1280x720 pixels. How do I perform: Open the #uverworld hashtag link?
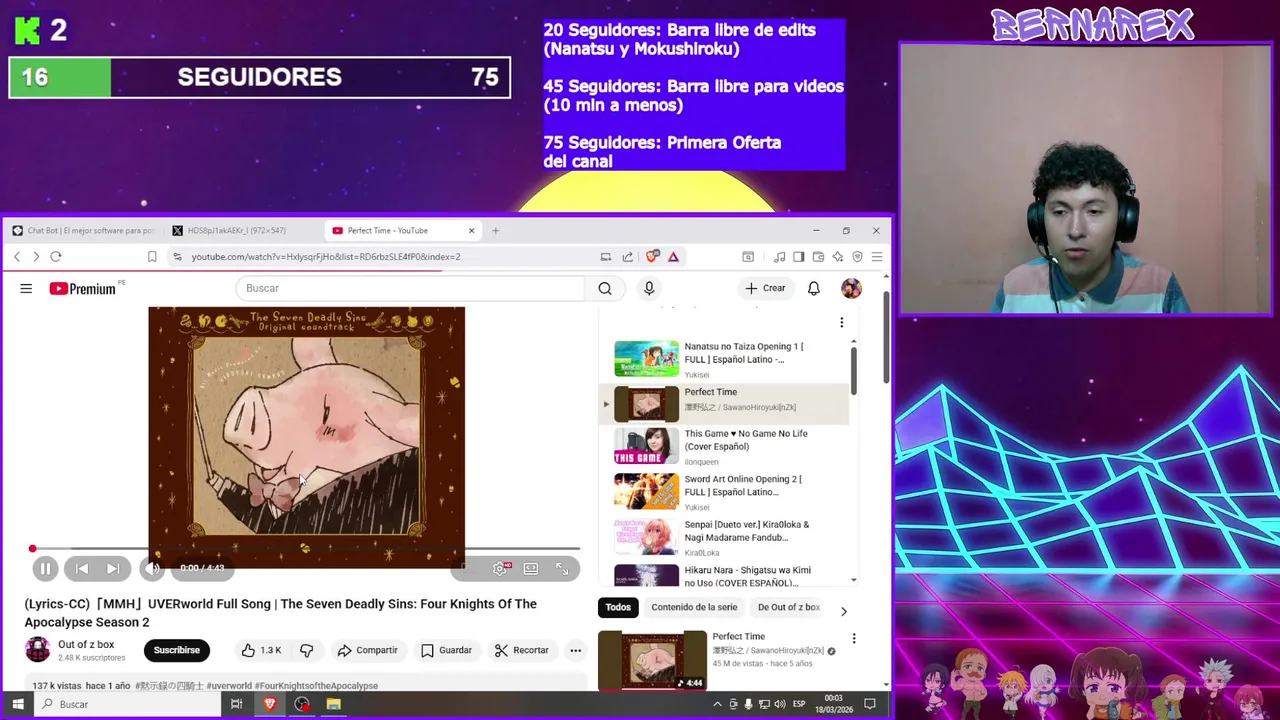(229, 686)
